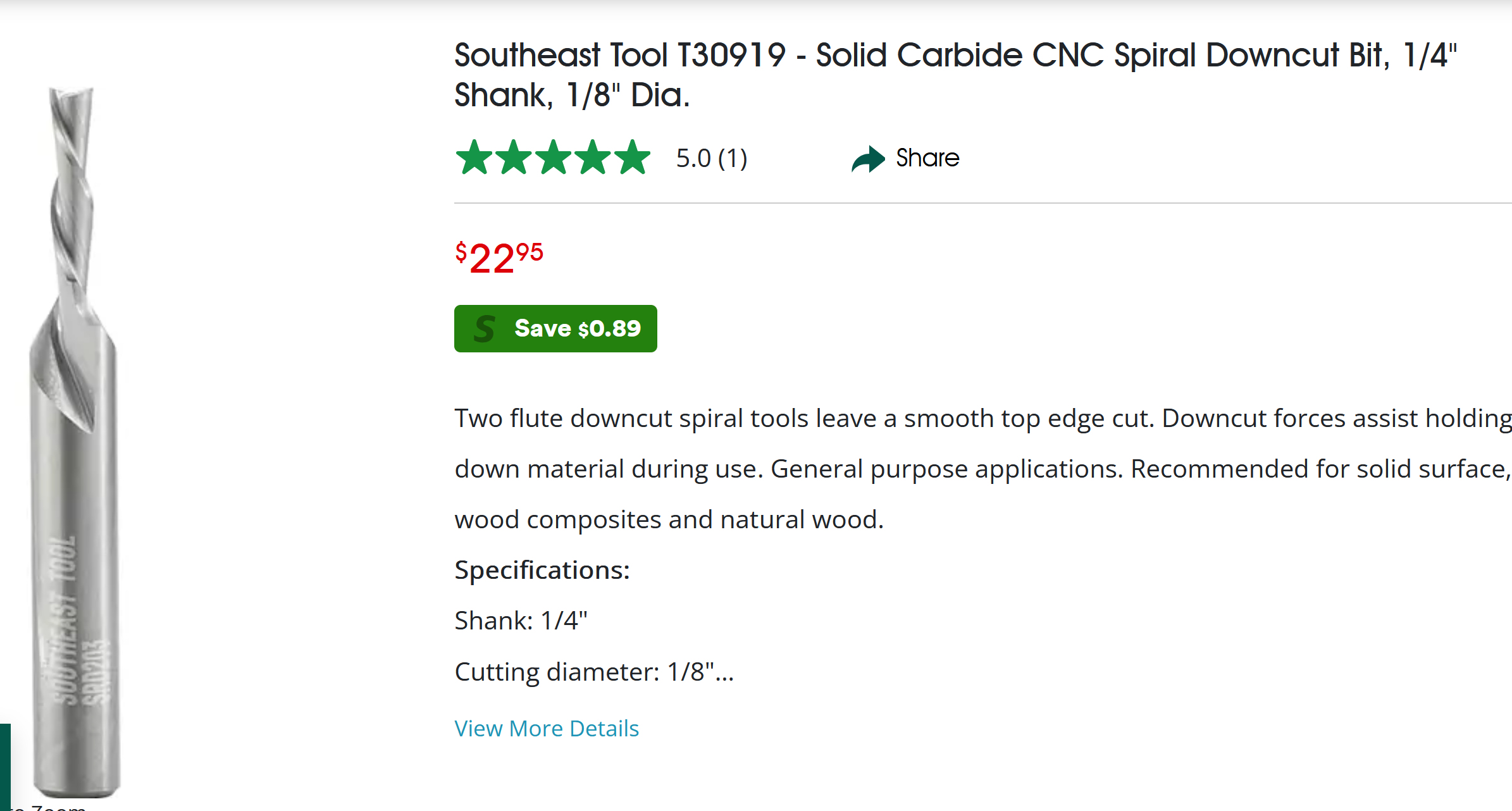Click the S logo in savings badge
The width and height of the screenshot is (1512, 811).
tap(485, 329)
